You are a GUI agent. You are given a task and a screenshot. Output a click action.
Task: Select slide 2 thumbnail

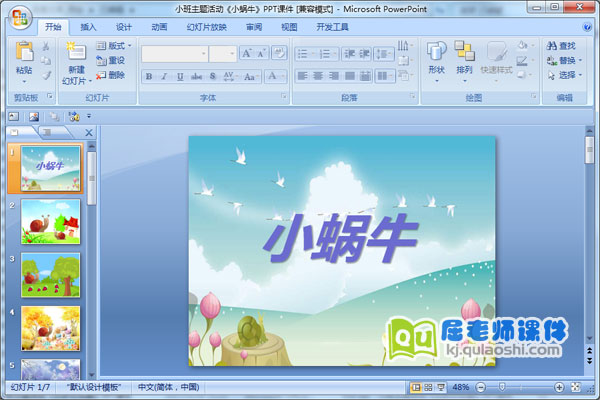click(51, 222)
